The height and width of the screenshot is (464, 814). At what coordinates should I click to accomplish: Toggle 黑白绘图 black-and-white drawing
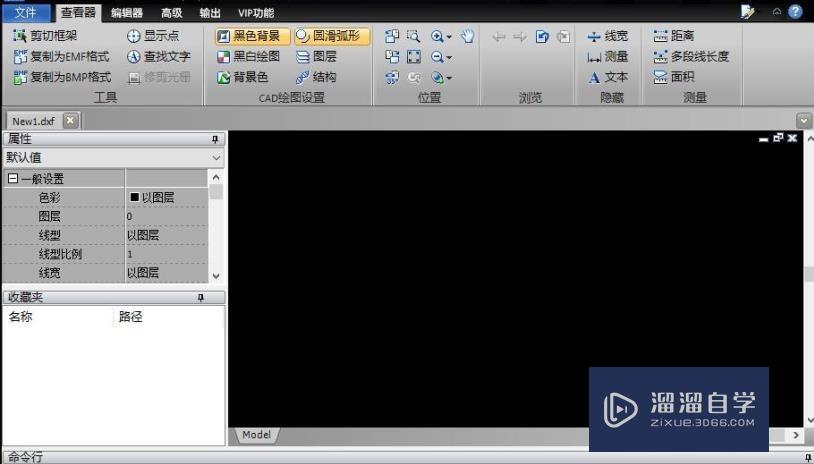tap(248, 57)
